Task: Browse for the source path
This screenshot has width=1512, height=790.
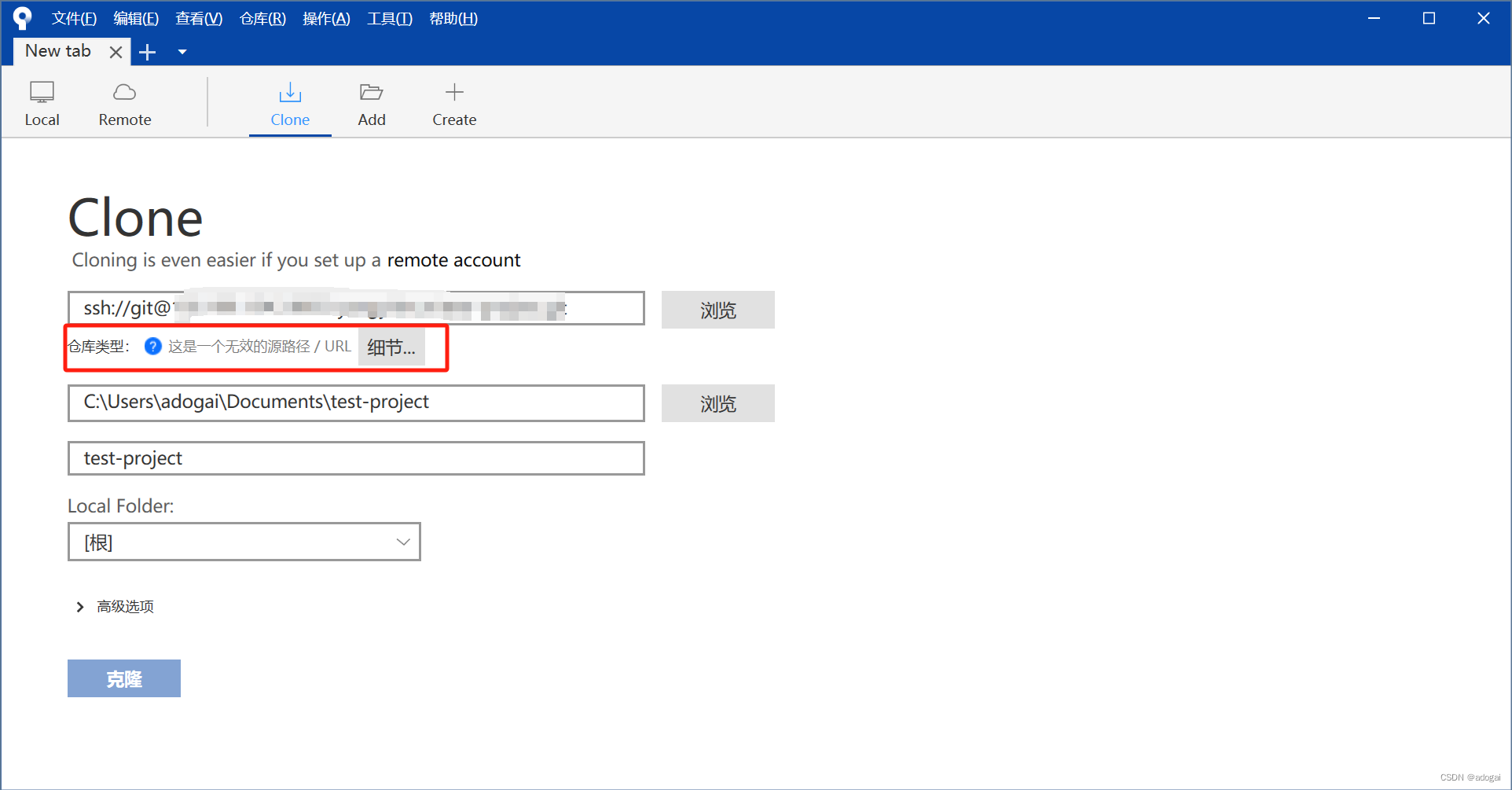Action: click(x=717, y=310)
